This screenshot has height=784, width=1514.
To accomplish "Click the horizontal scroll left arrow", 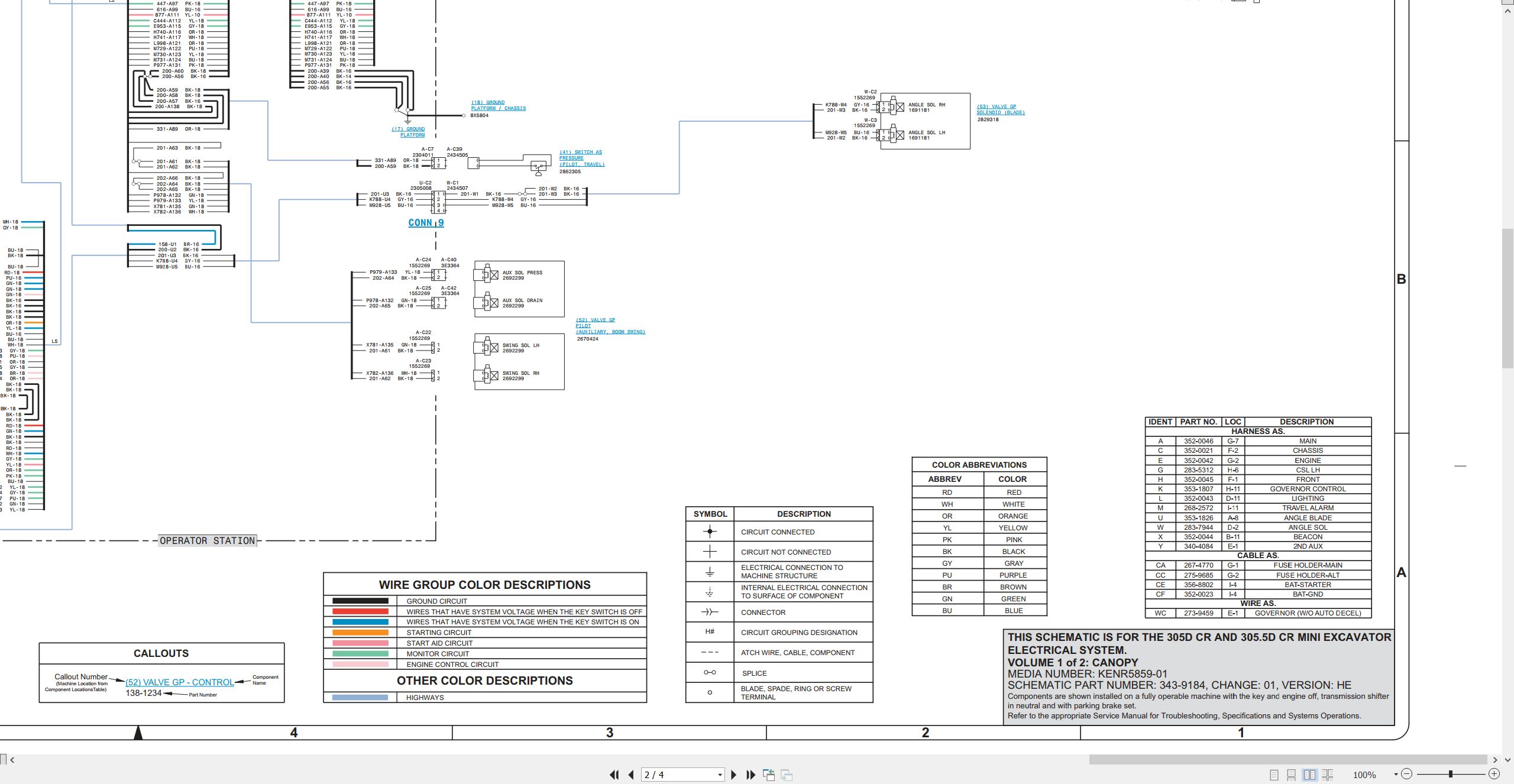I will click(12, 760).
